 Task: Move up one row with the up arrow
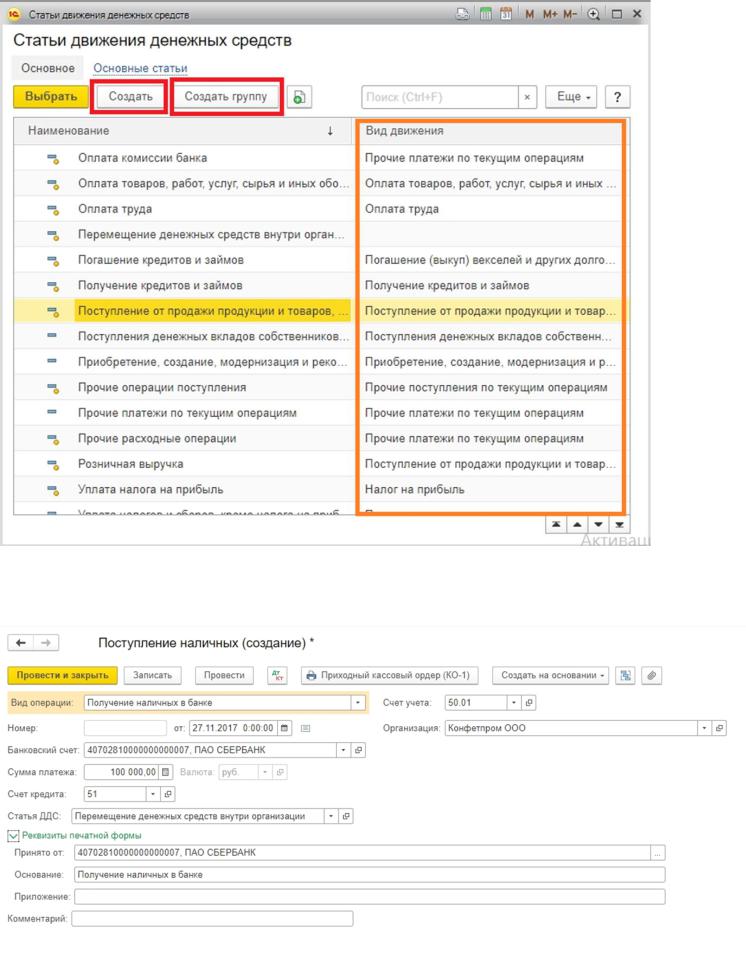[577, 524]
